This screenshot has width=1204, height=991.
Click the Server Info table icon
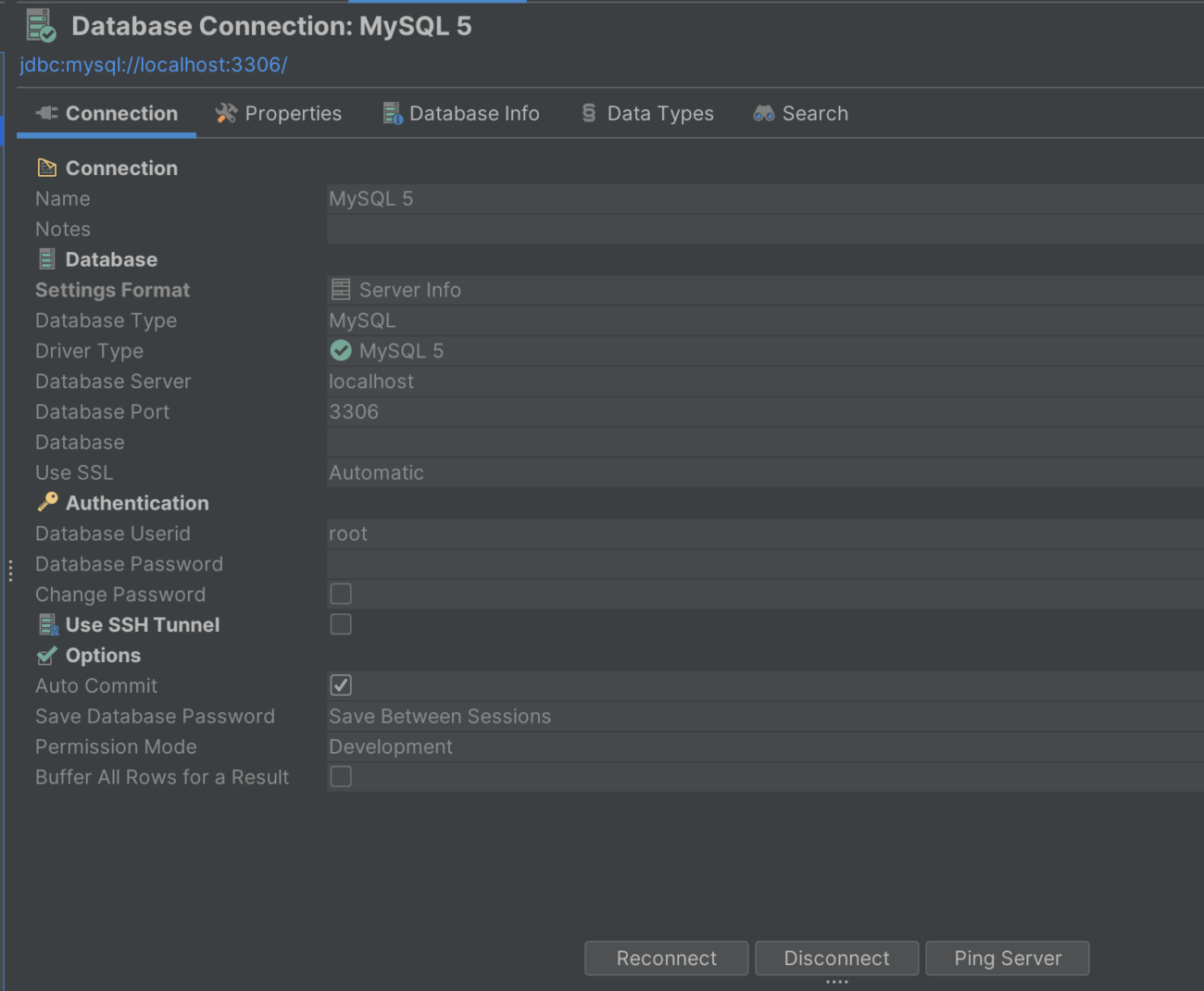pyautogui.click(x=340, y=289)
